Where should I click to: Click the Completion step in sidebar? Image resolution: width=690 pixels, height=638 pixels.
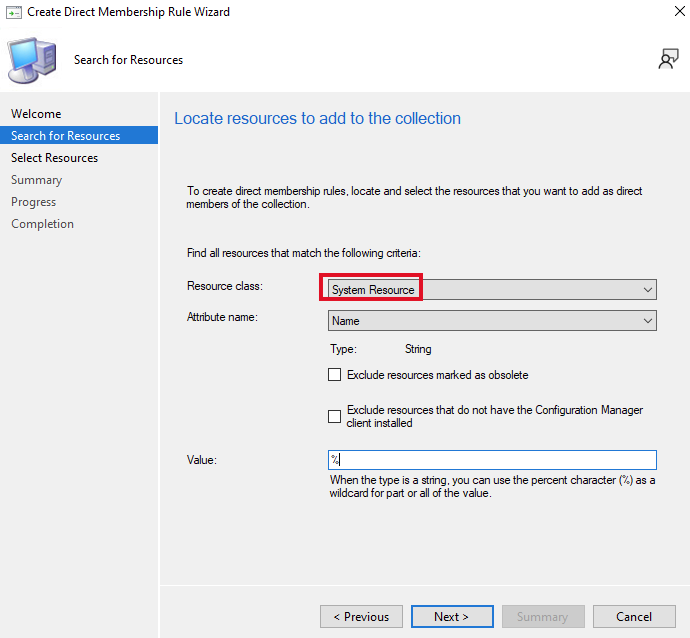coord(43,224)
